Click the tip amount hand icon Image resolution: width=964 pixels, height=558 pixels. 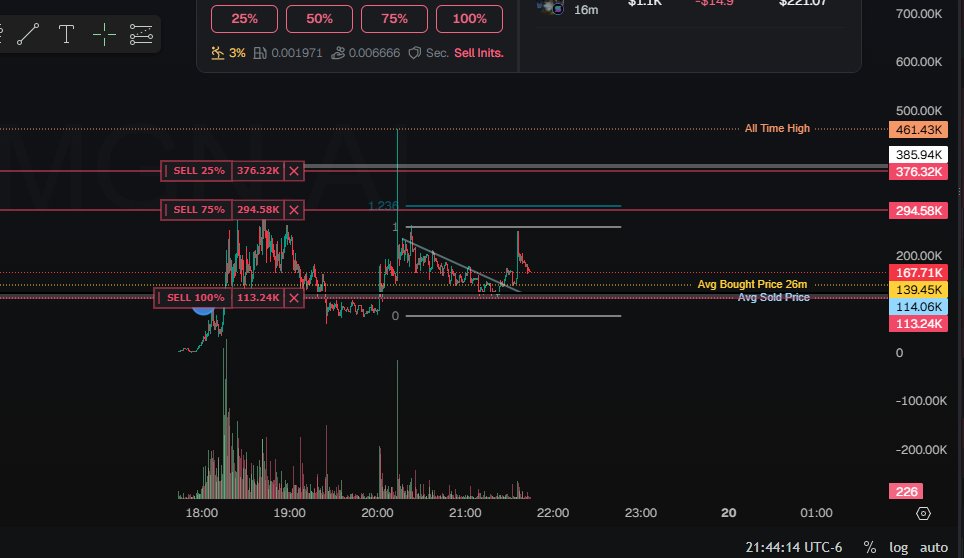click(x=338, y=53)
